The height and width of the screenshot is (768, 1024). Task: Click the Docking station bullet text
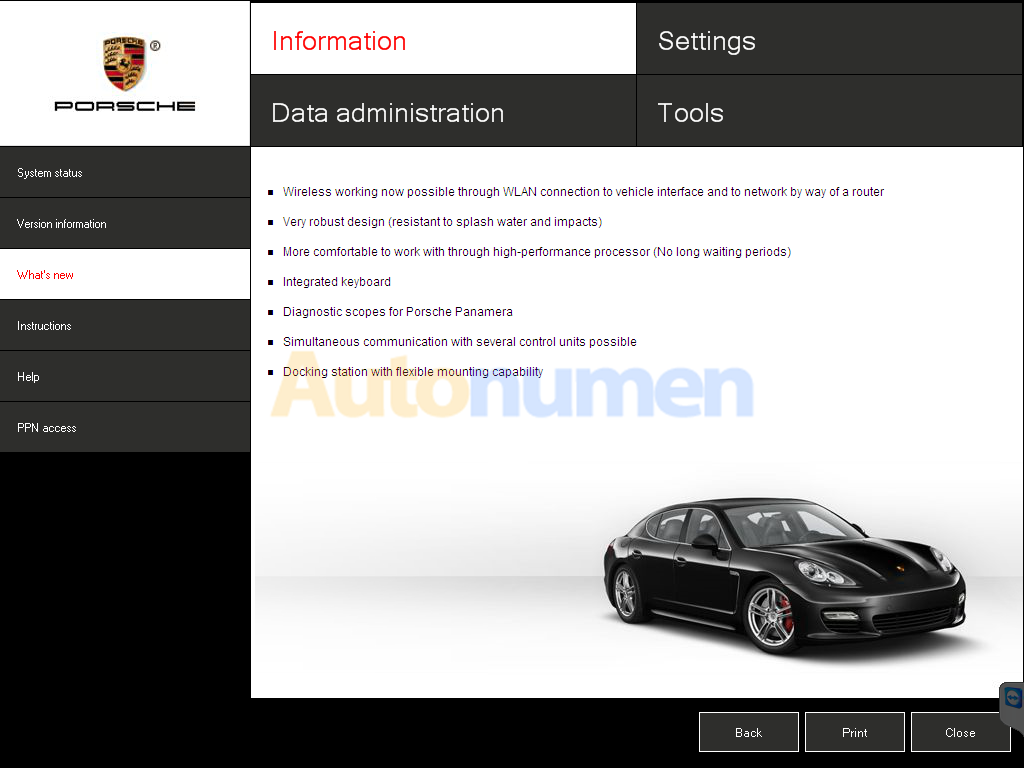pyautogui.click(x=412, y=372)
